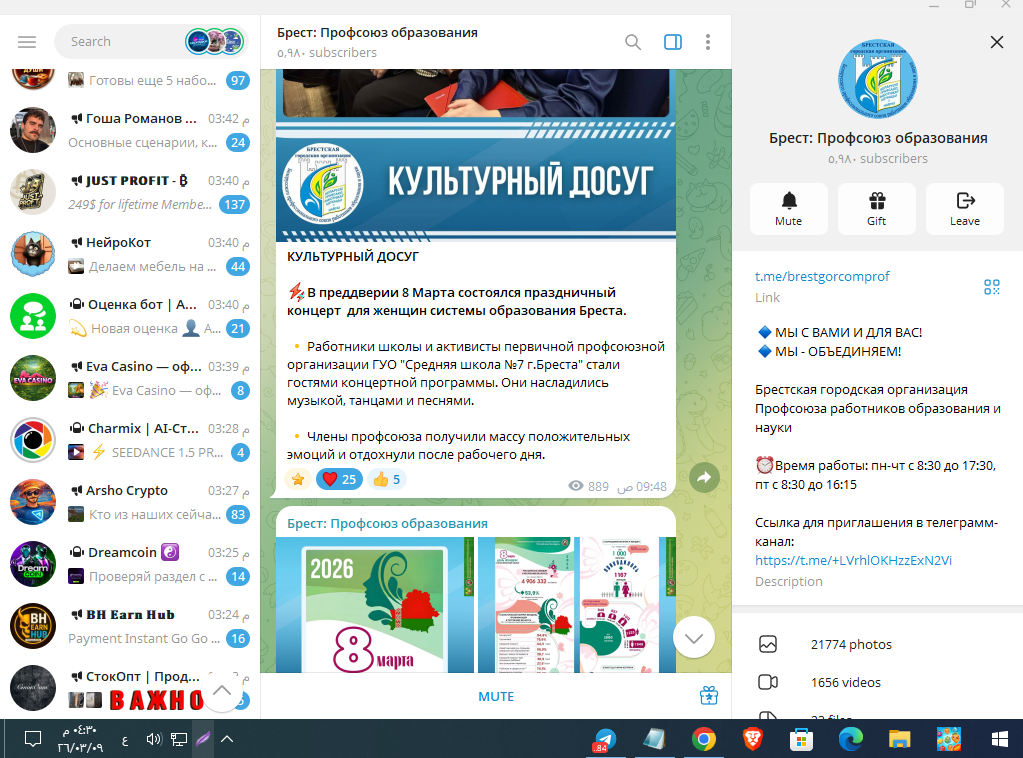Toggle the thumbs-up reaction with 5 count
Image resolution: width=1023 pixels, height=758 pixels.
tap(386, 479)
